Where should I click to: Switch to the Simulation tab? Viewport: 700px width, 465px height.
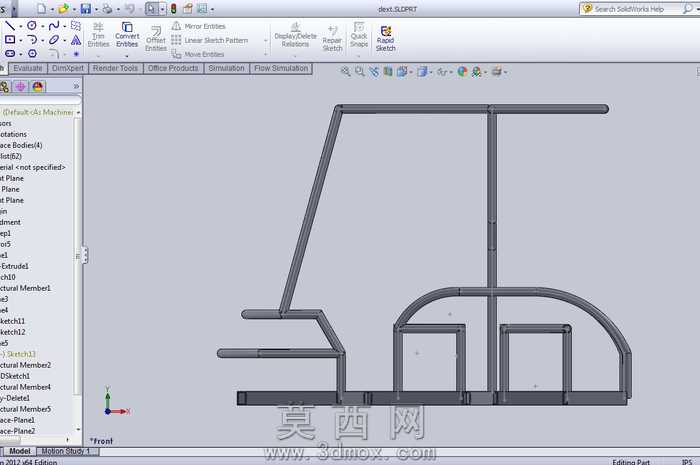(226, 68)
